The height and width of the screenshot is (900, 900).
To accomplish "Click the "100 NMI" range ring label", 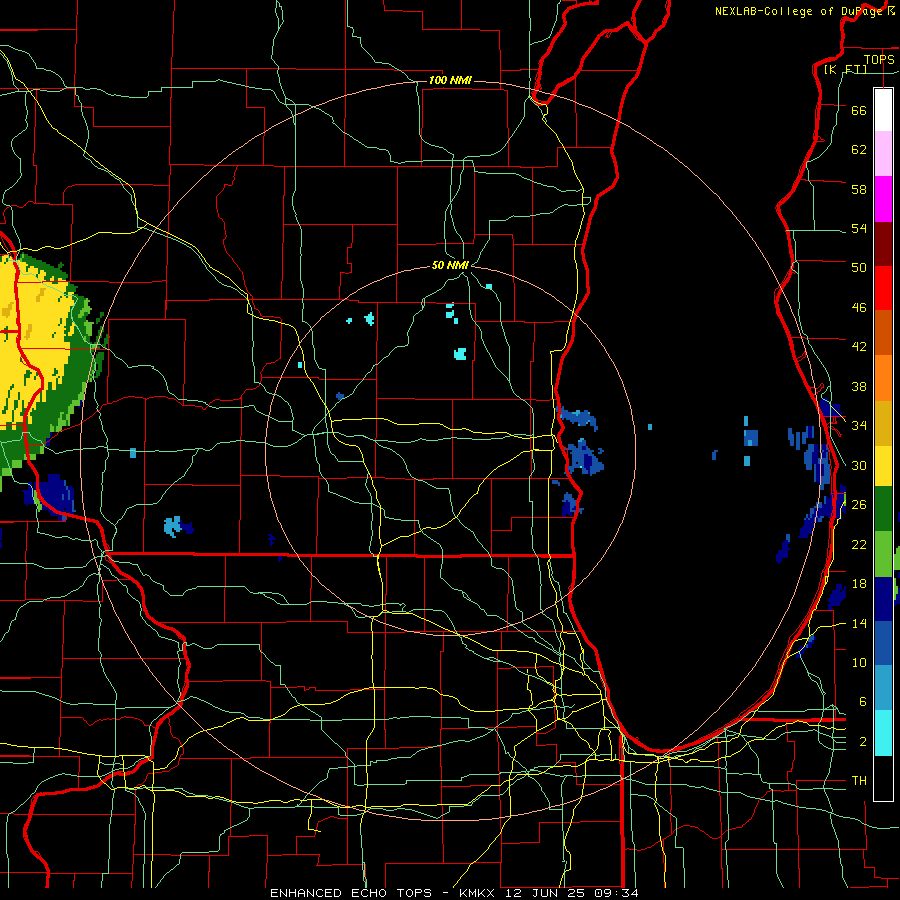I will (x=450, y=80).
